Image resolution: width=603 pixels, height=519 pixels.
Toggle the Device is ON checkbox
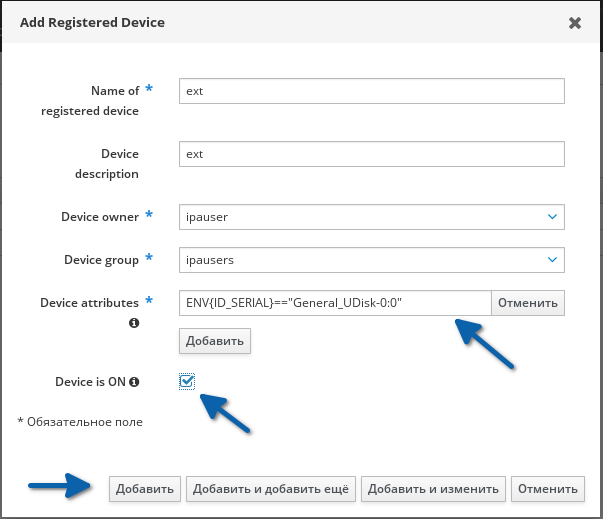pyautogui.click(x=187, y=381)
